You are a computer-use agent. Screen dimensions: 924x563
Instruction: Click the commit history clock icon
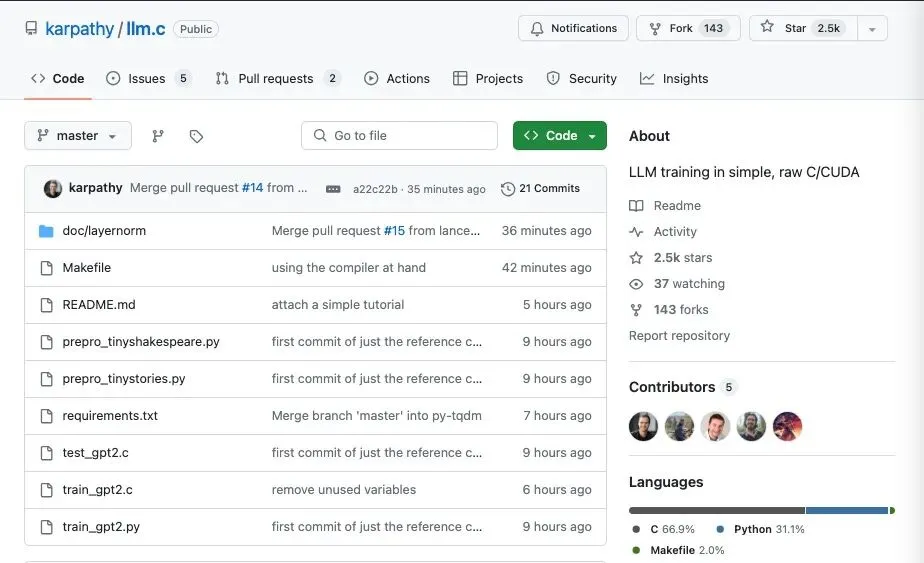(508, 189)
